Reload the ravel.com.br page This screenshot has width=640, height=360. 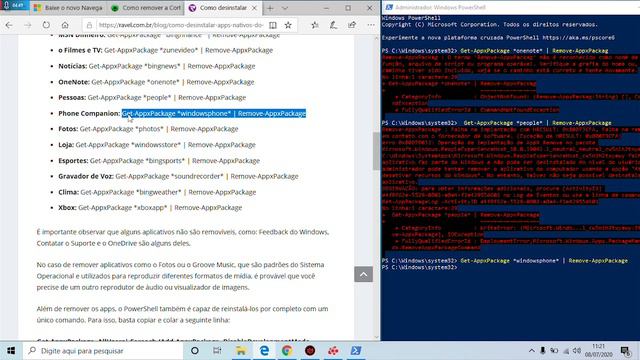tap(46, 25)
